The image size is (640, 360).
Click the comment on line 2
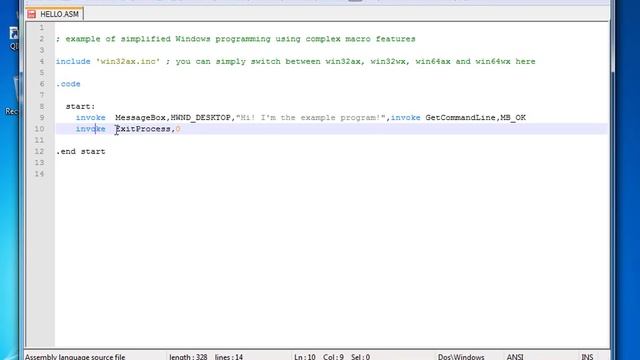[x=236, y=39]
